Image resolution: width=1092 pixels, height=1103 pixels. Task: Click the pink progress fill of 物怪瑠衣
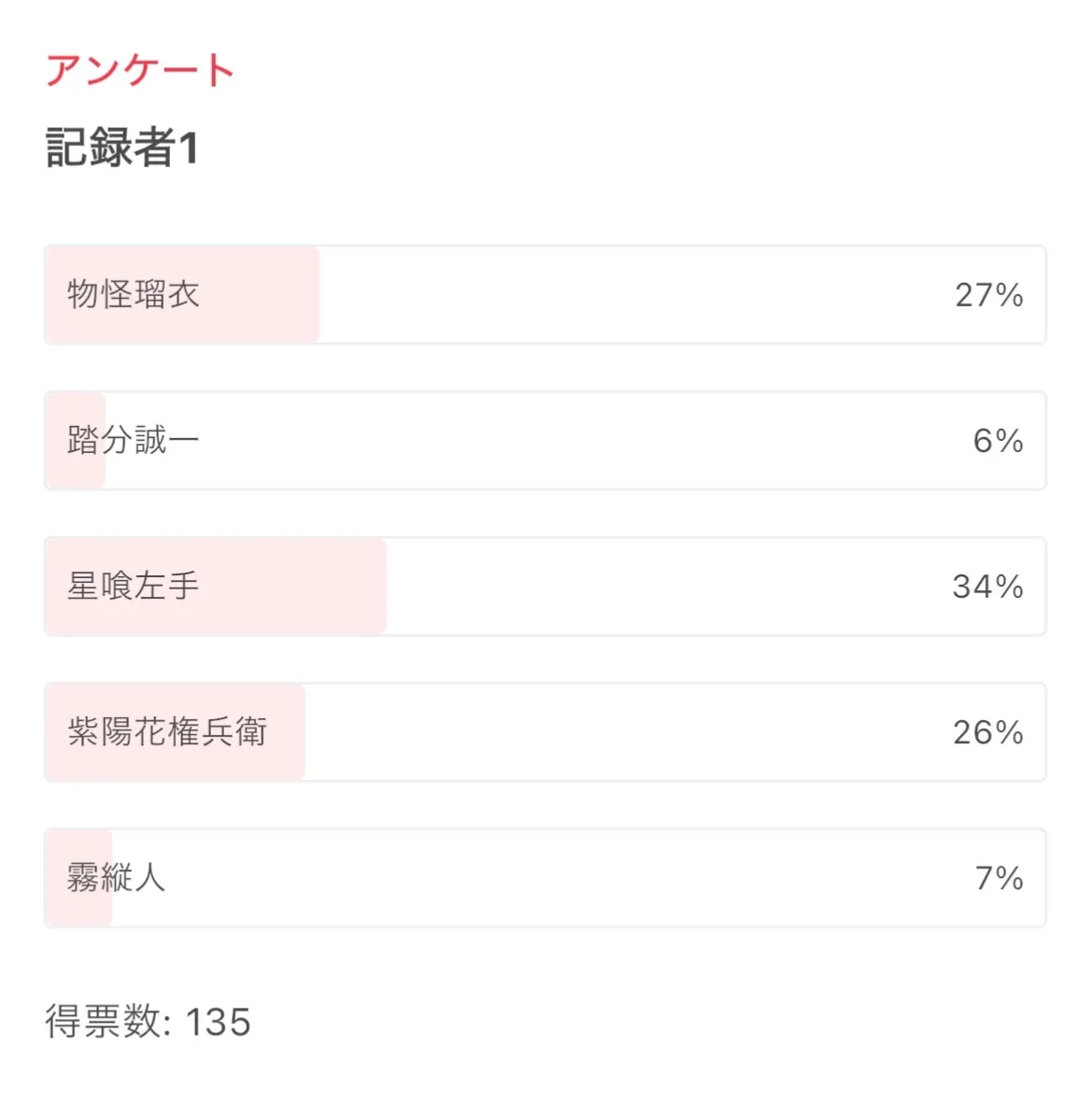262,295
